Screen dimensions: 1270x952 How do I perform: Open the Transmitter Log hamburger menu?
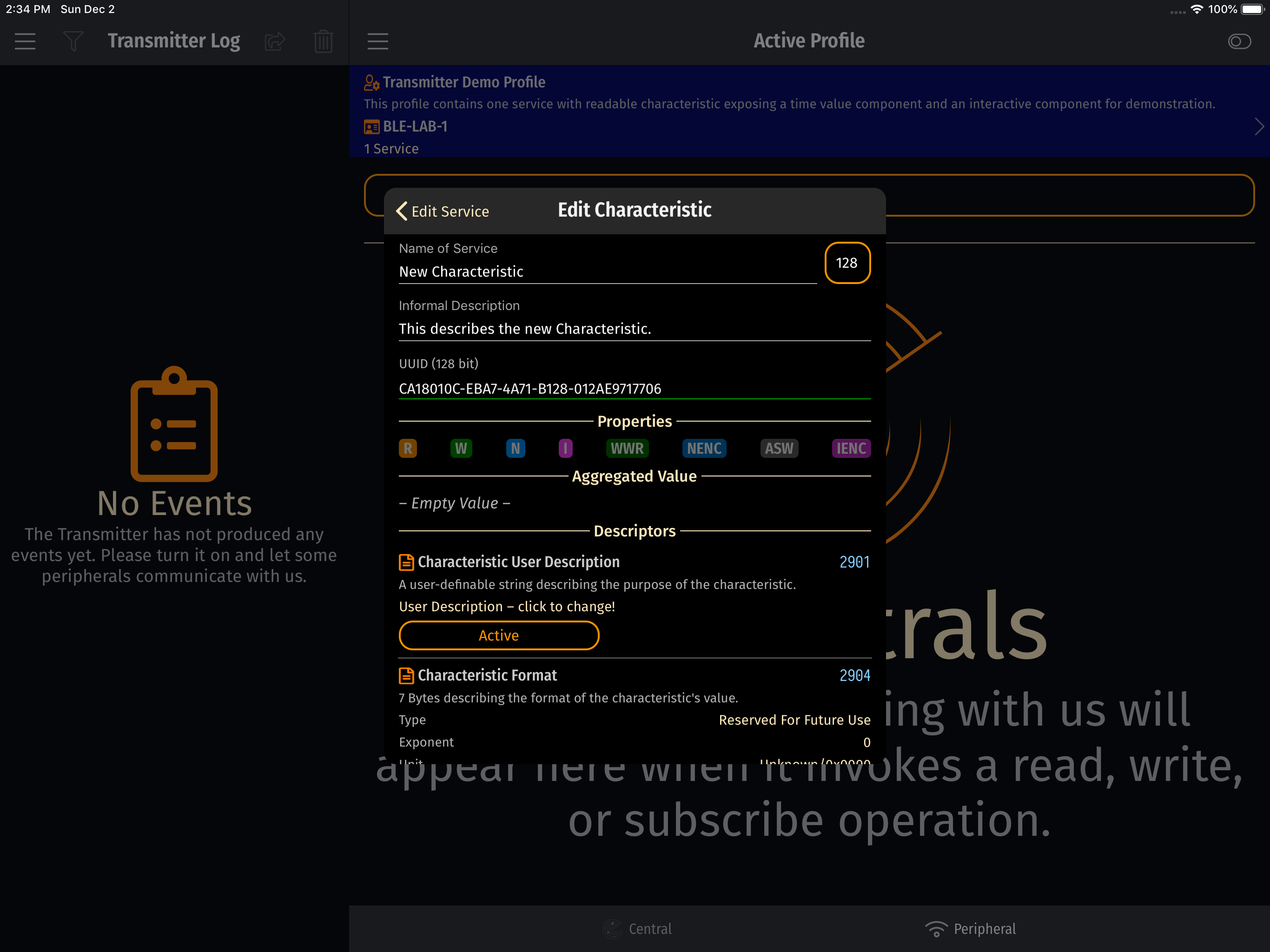(25, 41)
